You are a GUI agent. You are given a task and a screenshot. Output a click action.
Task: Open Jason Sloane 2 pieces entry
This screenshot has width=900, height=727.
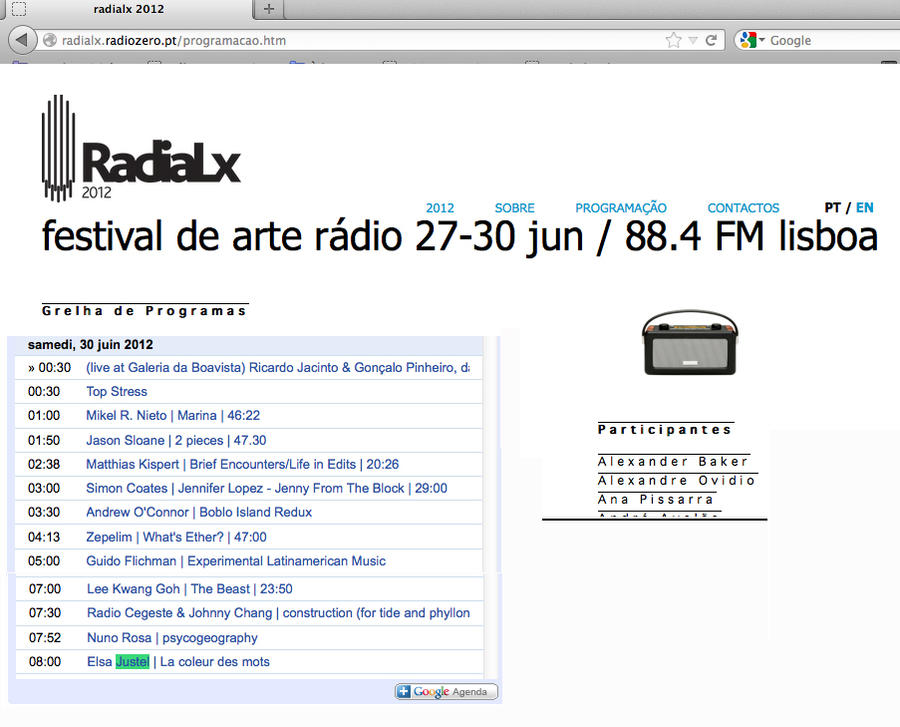[176, 441]
